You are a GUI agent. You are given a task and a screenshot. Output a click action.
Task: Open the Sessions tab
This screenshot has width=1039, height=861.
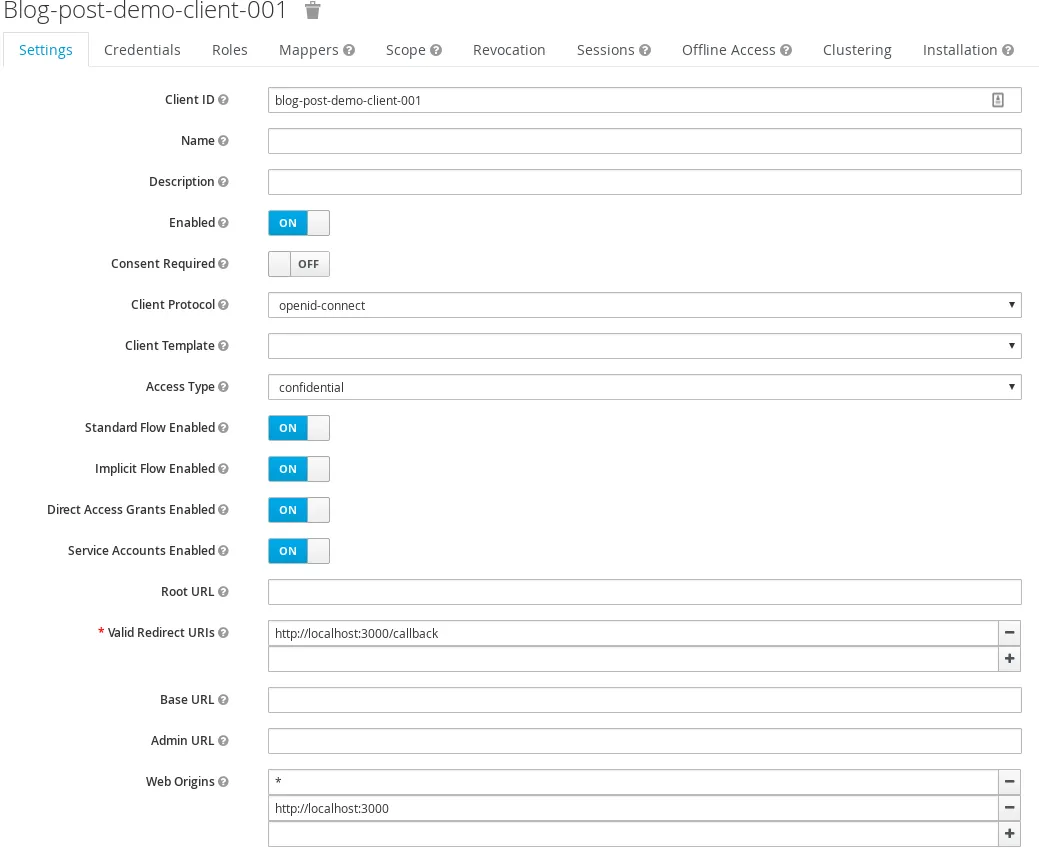pyautogui.click(x=614, y=50)
